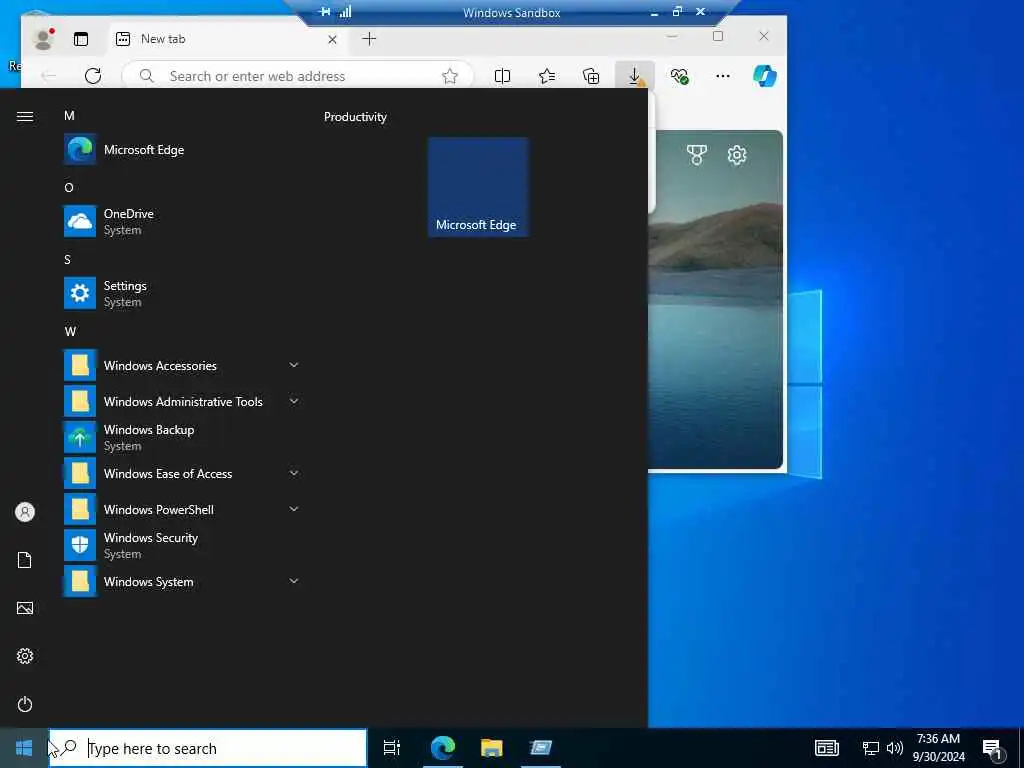Open page settings gear on new tab page
Image resolution: width=1024 pixels, height=768 pixels.
pyautogui.click(x=737, y=155)
